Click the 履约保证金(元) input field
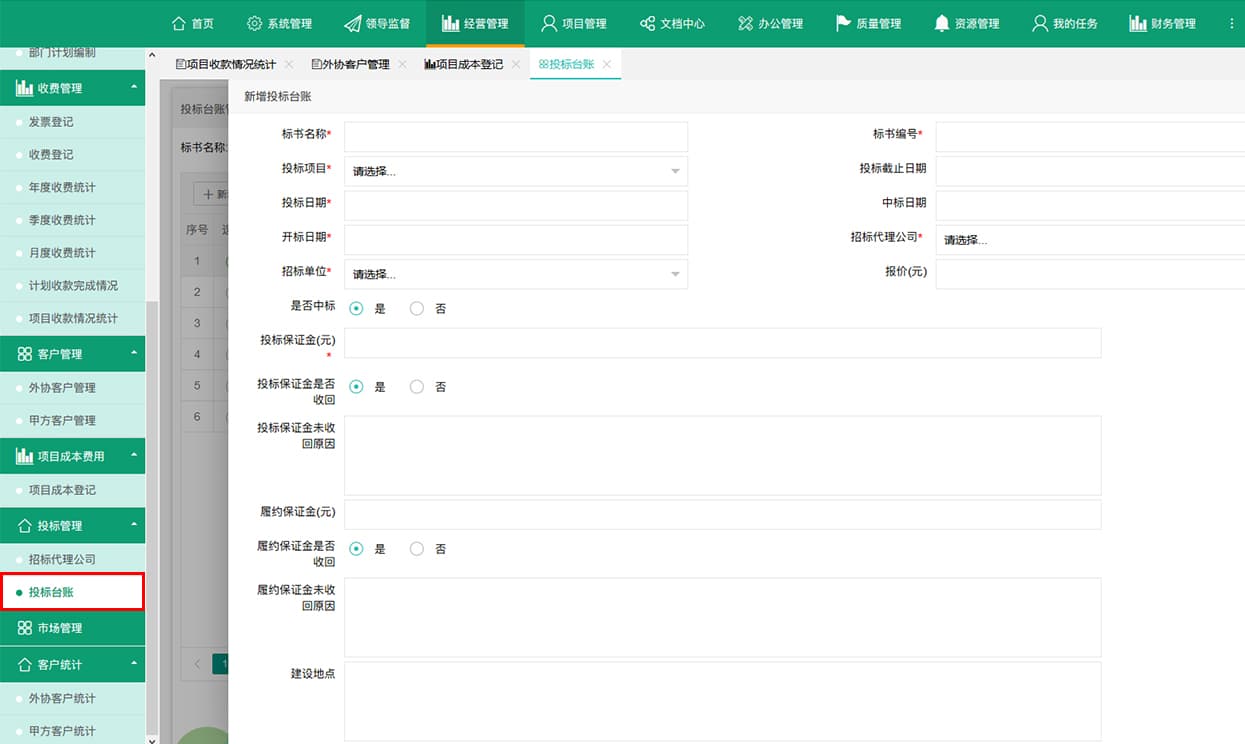Image resolution: width=1245 pixels, height=744 pixels. coord(722,515)
